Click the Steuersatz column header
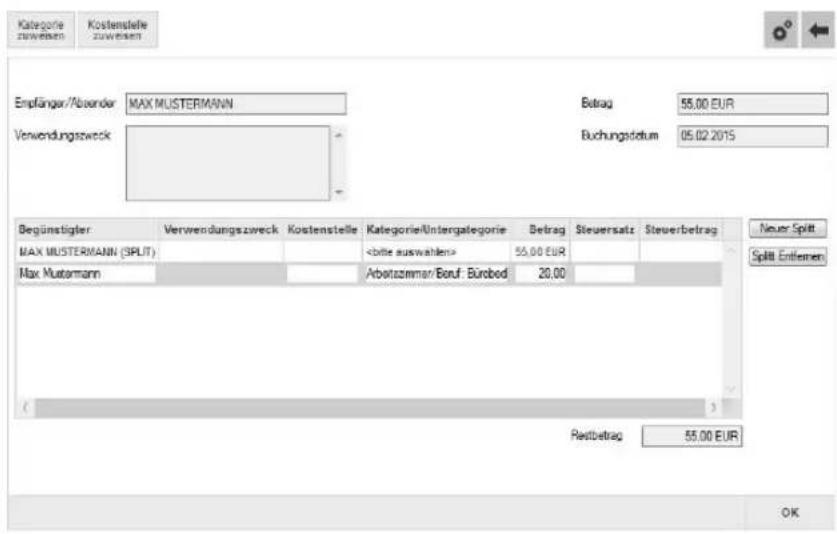This screenshot has width=837, height=534. point(605,230)
